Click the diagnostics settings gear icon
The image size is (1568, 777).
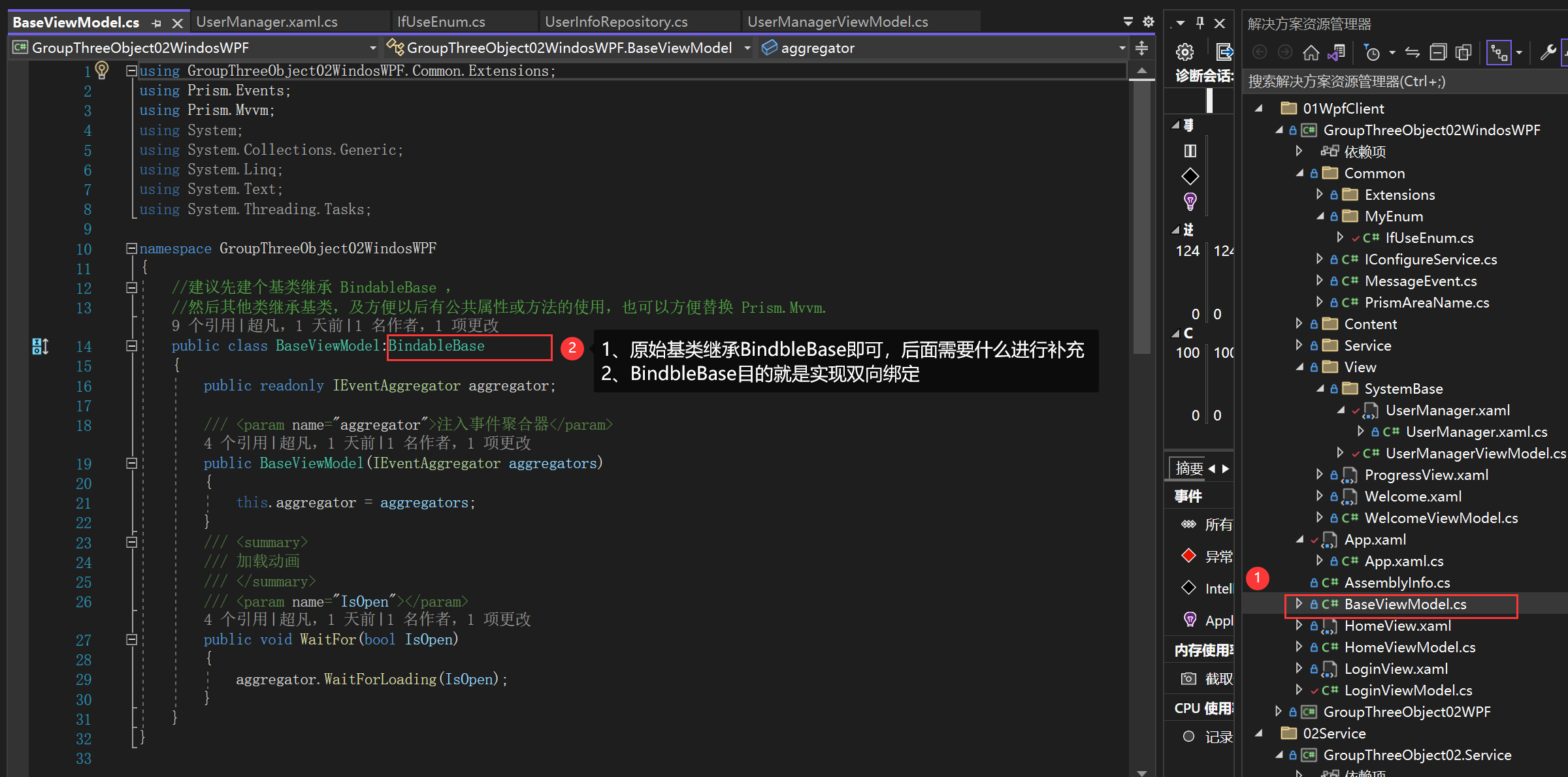(1184, 52)
